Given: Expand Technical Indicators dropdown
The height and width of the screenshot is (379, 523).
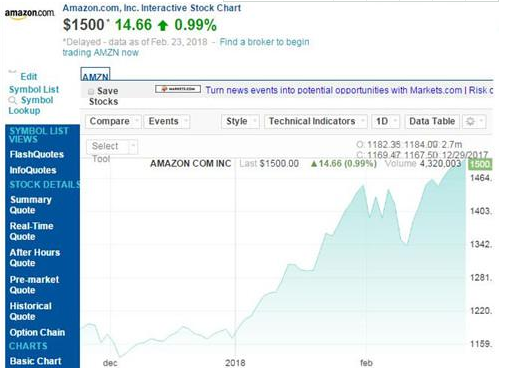Looking at the screenshot, I should coord(316,121).
